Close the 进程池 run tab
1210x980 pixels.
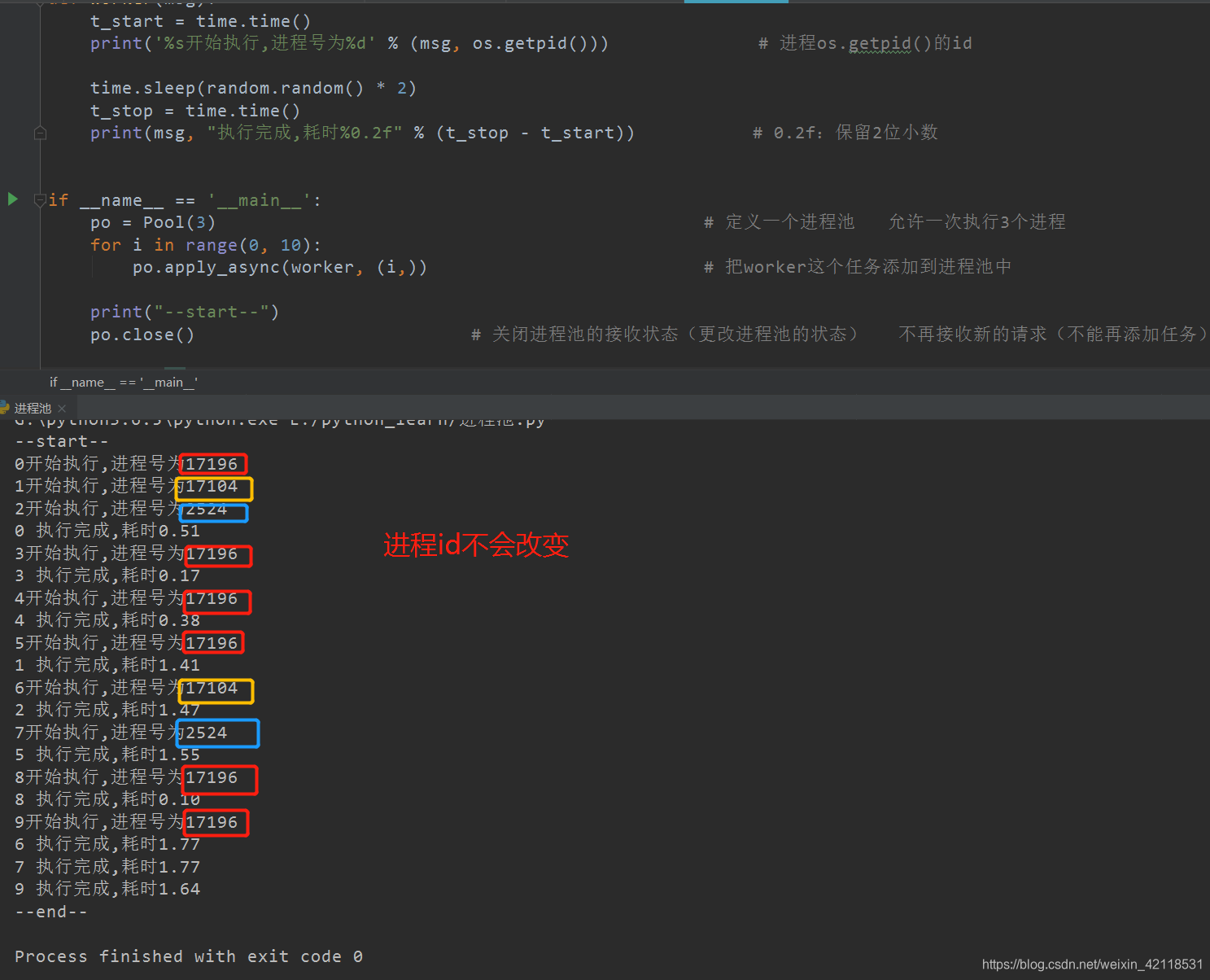pos(62,409)
